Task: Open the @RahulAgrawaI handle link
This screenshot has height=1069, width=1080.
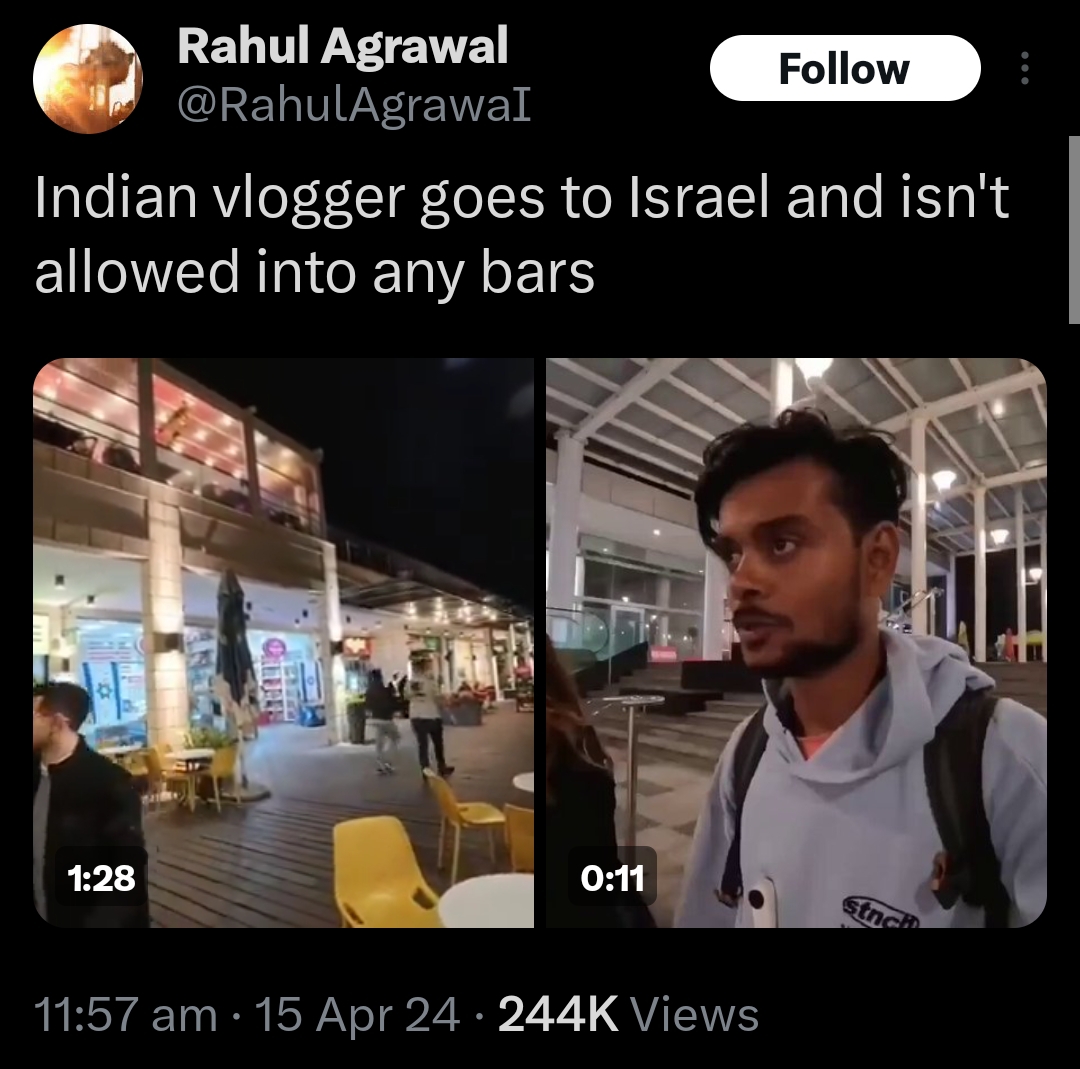Action: coord(354,105)
